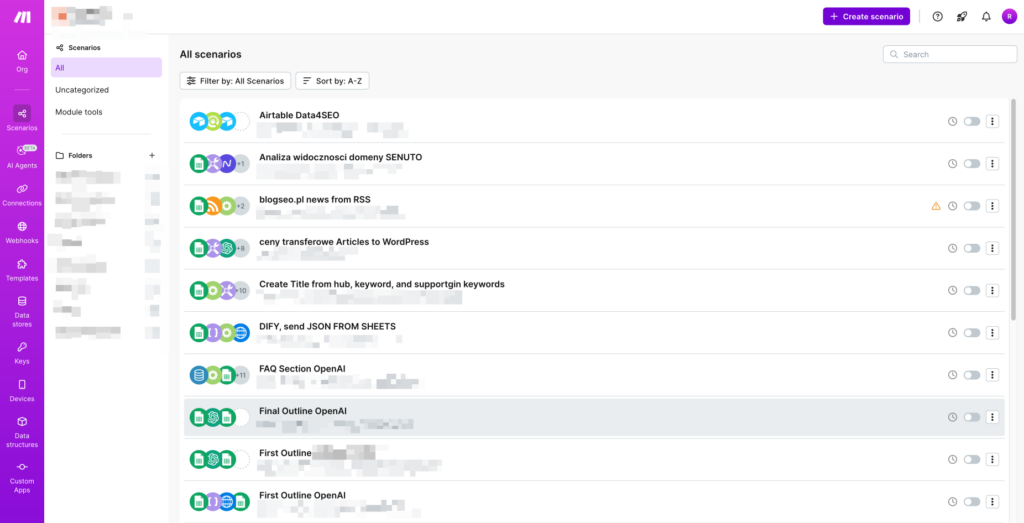1024x523 pixels.
Task: Open three-dot menu for DIFY scenario
Action: point(992,333)
